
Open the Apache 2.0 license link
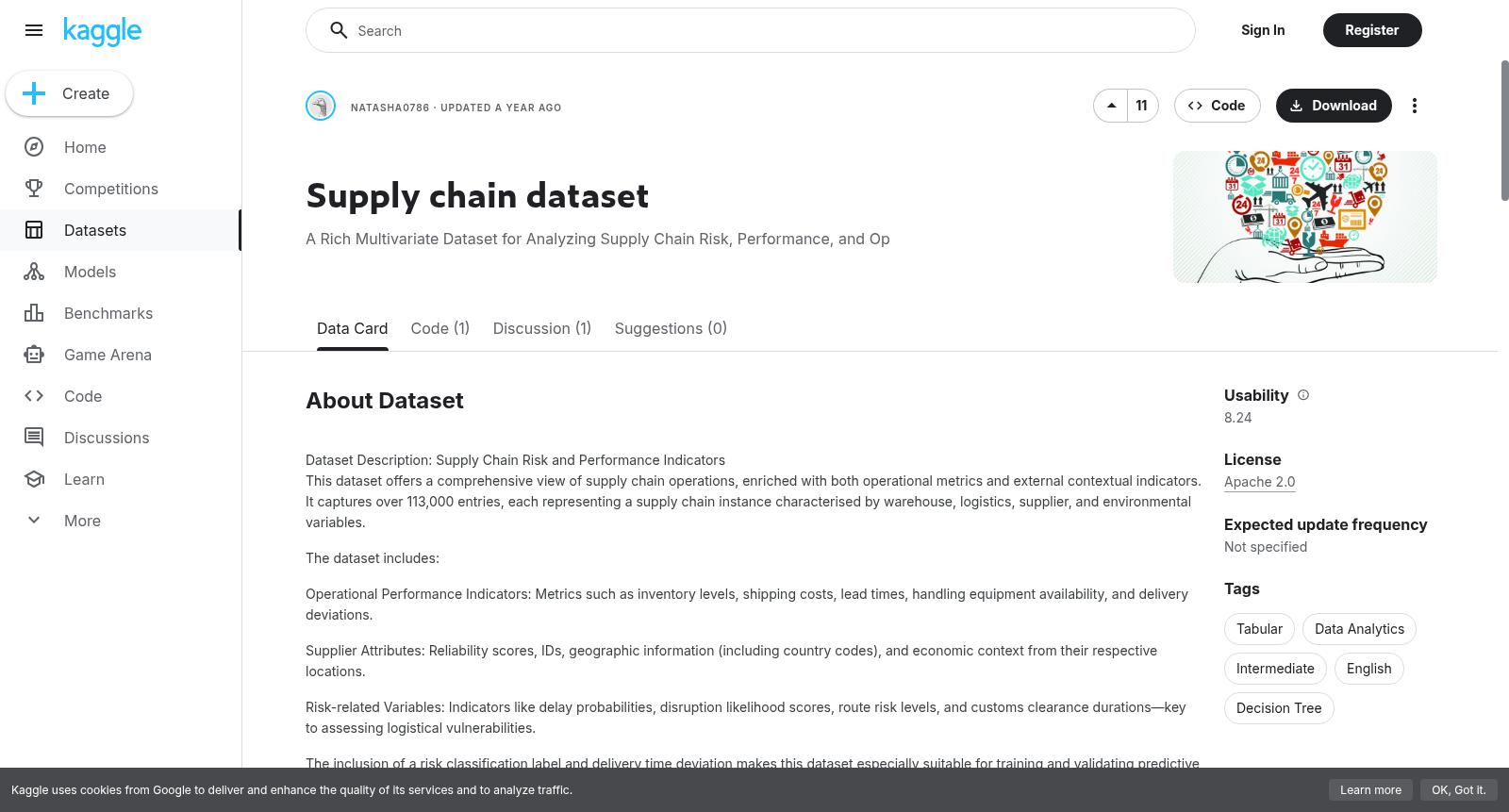point(1259,482)
